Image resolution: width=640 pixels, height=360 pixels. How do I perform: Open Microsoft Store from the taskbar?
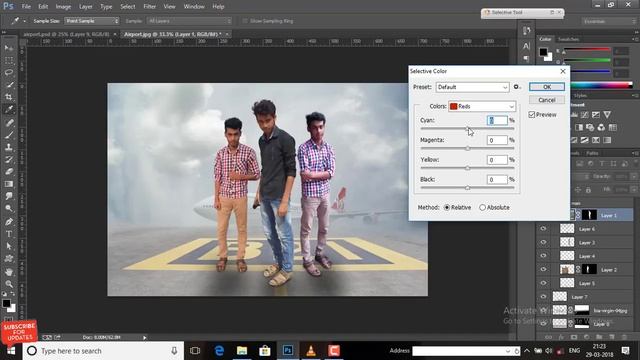tap(265, 351)
